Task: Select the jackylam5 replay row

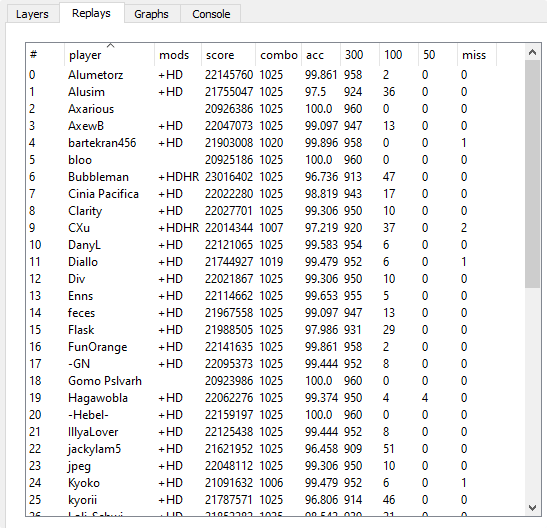Action: click(x=275, y=449)
